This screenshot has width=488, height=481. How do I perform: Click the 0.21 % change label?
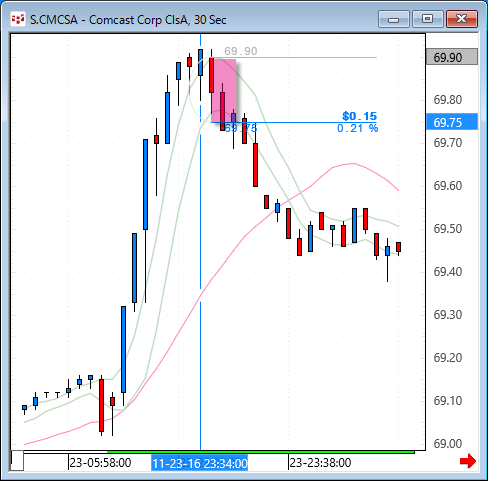(x=357, y=128)
